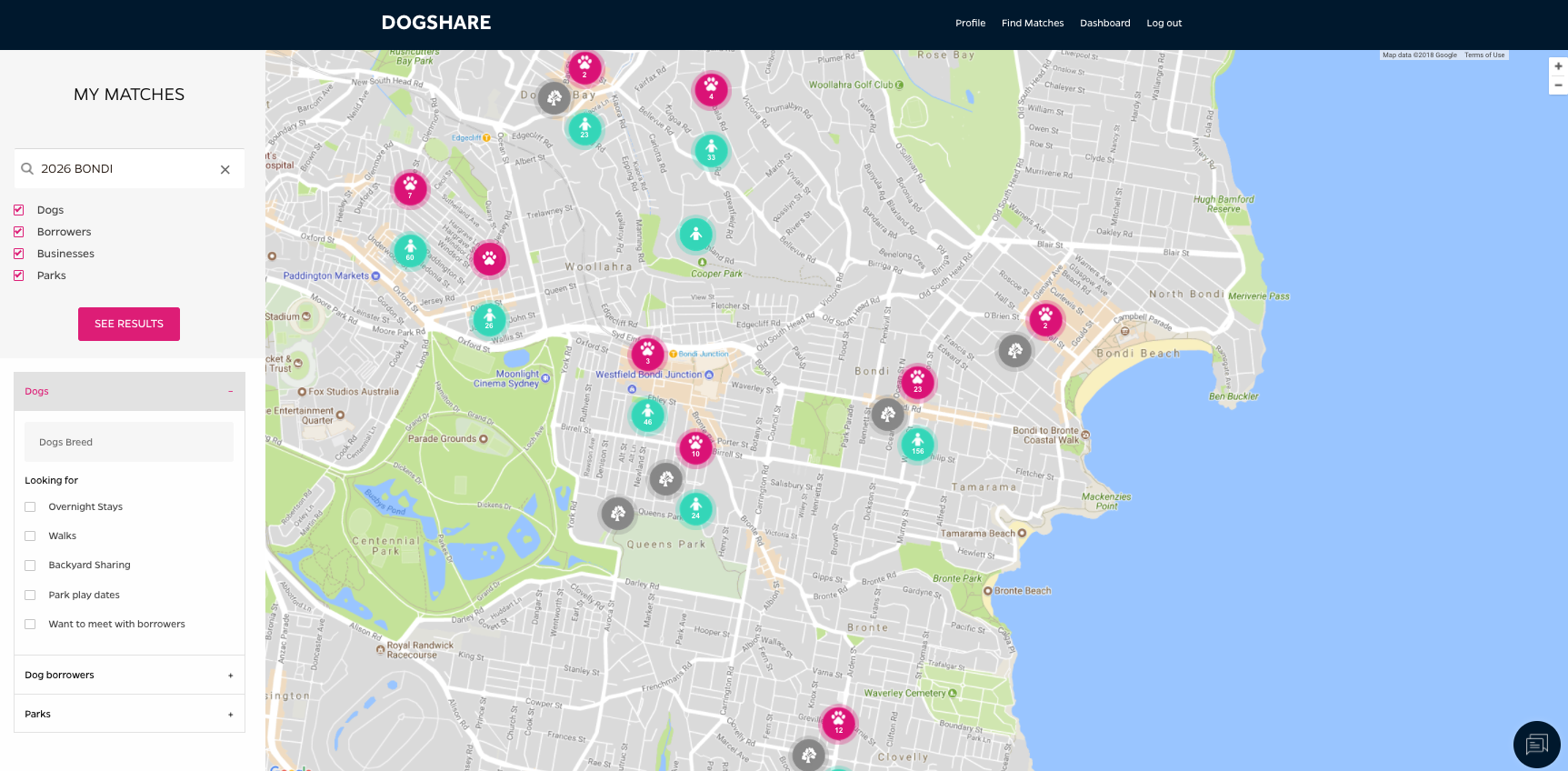Click the teal borrower marker numbered 60
The image size is (1568, 771).
pyautogui.click(x=410, y=251)
